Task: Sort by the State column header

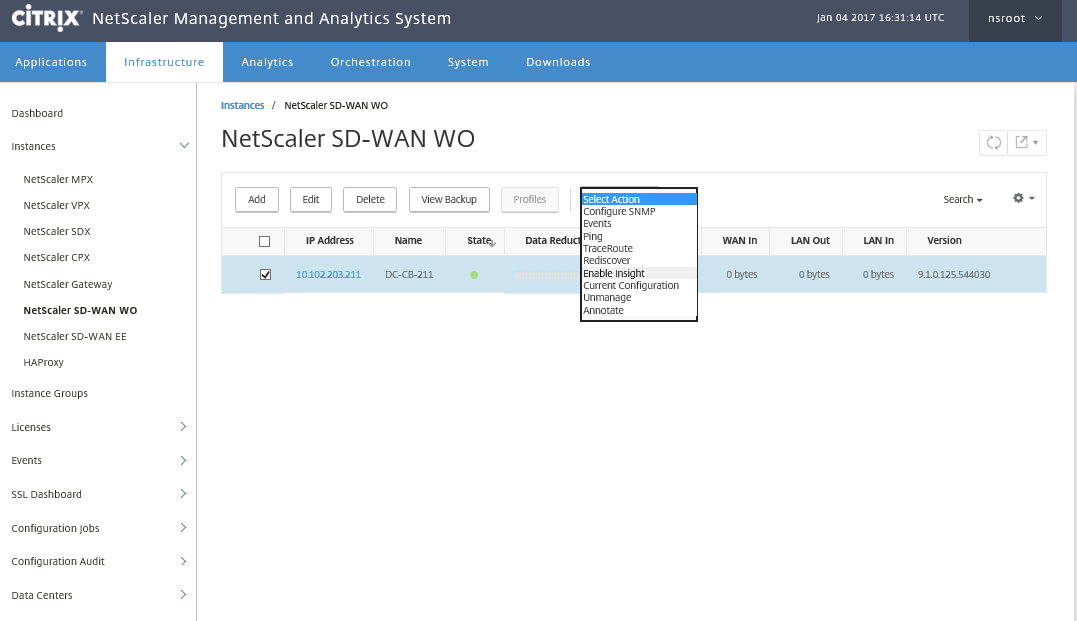Action: (480, 240)
